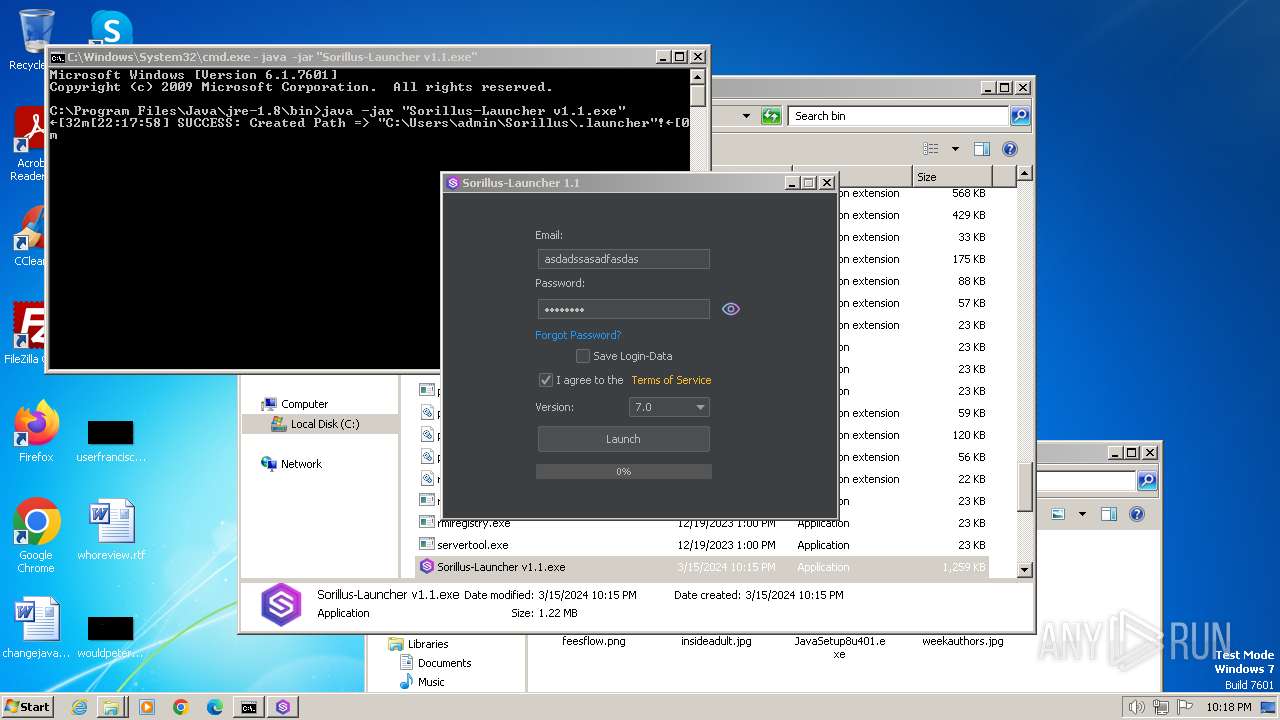Image resolution: width=1280 pixels, height=720 pixels.
Task: Click the Launch button
Action: point(623,439)
